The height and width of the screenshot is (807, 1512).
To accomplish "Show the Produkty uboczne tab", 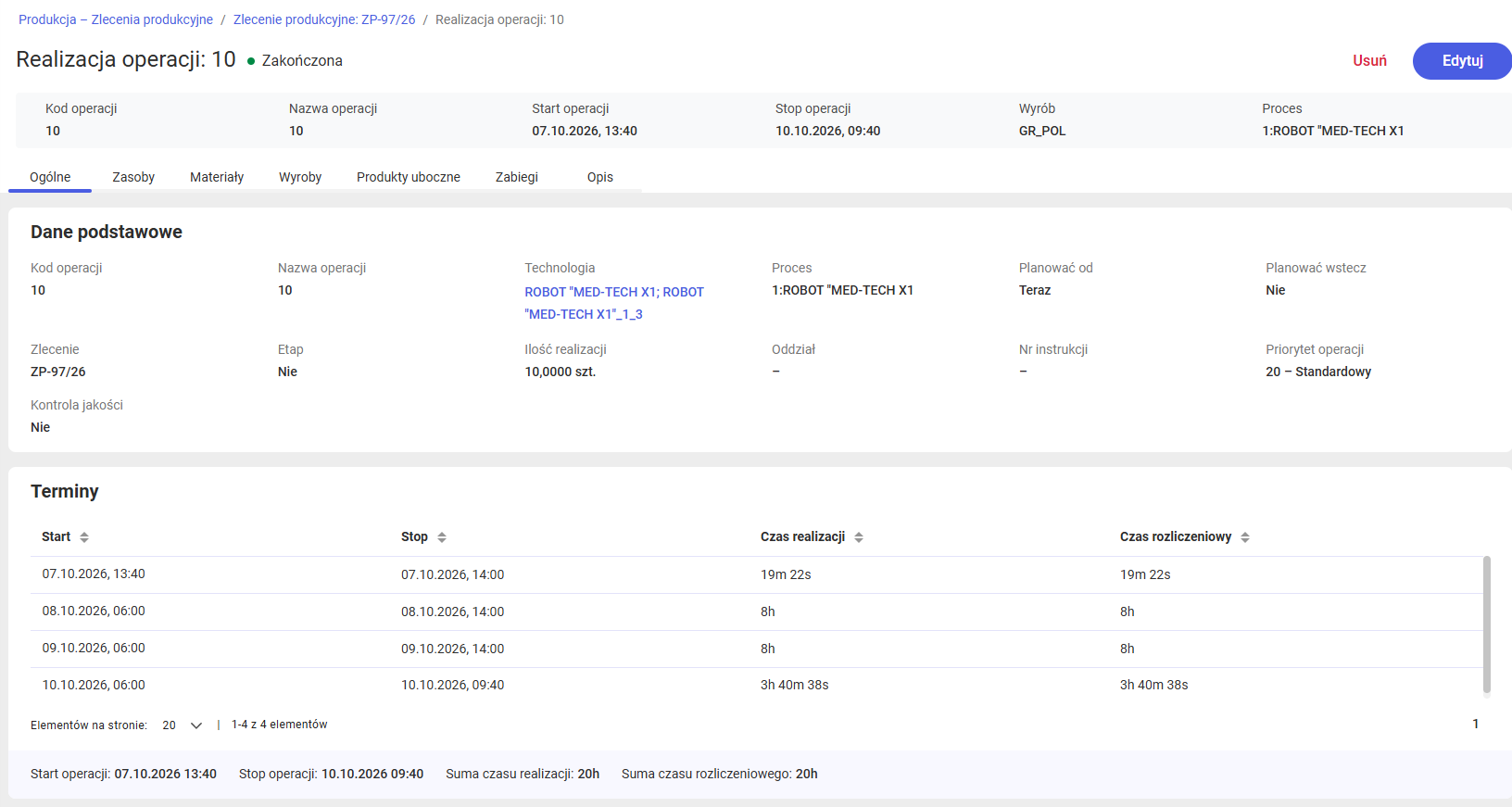I will click(x=409, y=177).
